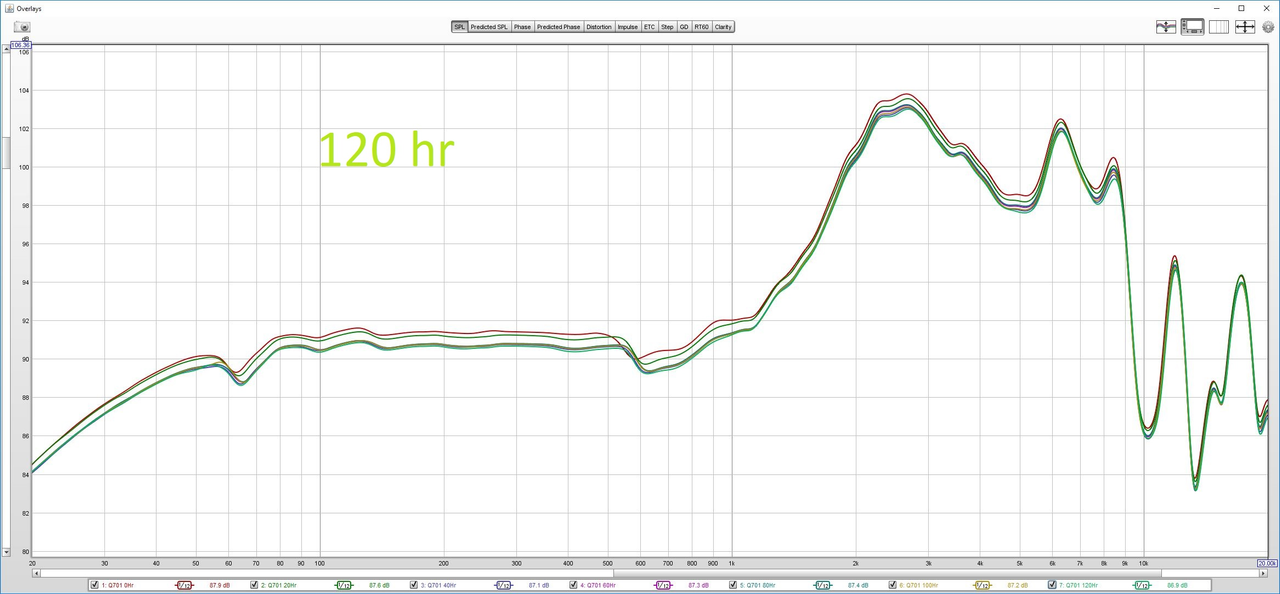1280x594 pixels.
Task: Click the 87.6 dB value for 20Hr
Action: pyautogui.click(x=379, y=585)
